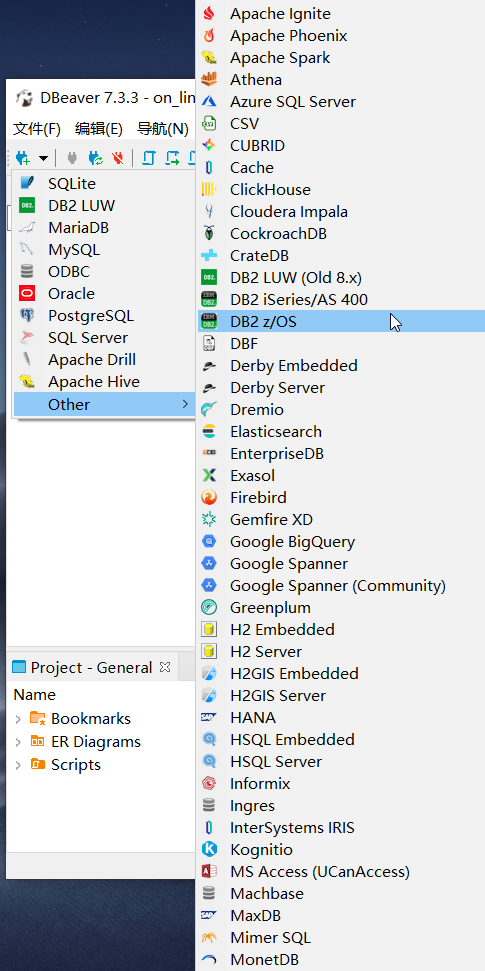
Task: Select SQLite from the connection menu
Action: pos(104,183)
